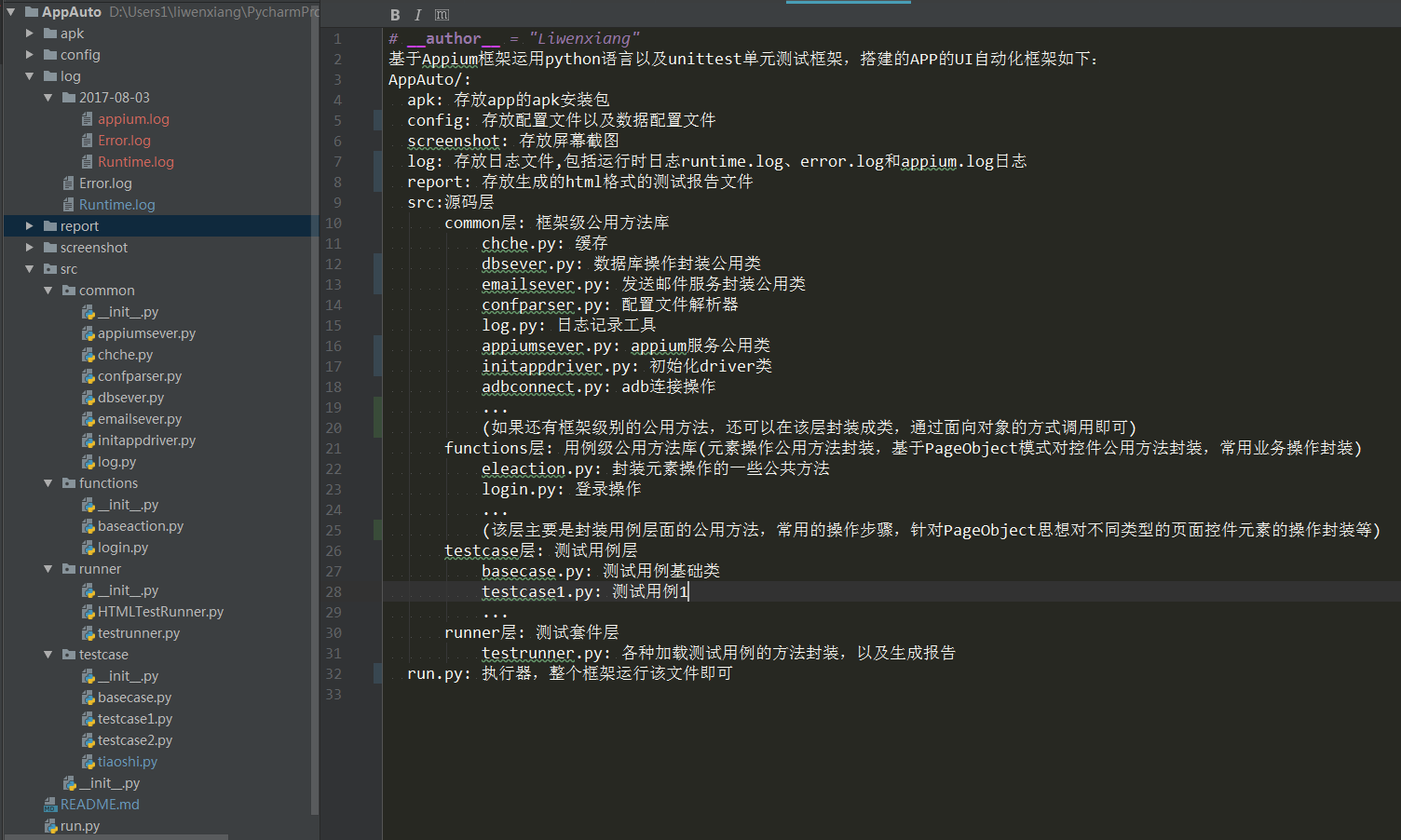
Task: Click testrunner.py file icon
Action: (x=88, y=633)
